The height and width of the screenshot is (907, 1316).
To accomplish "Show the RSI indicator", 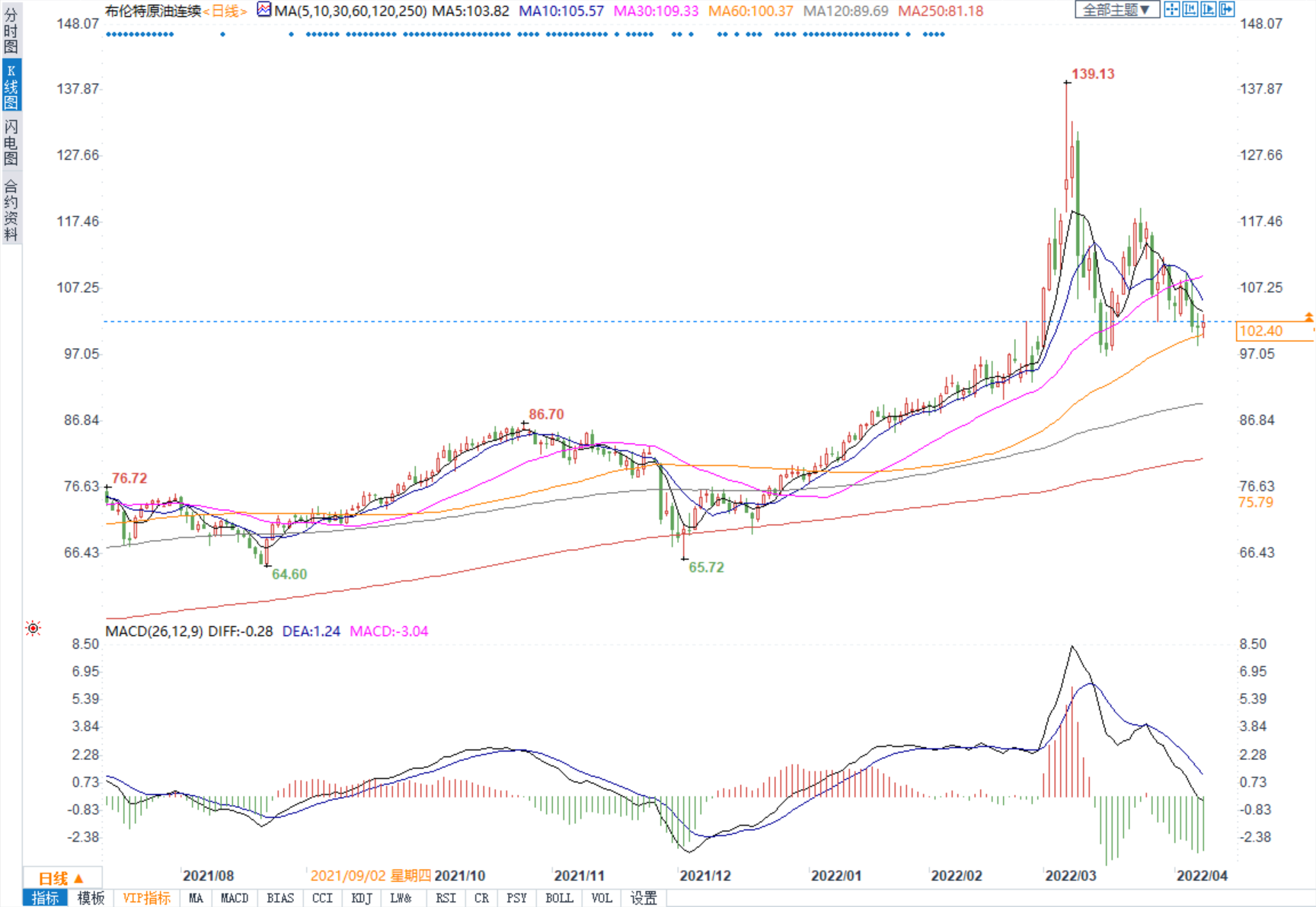I will click(x=446, y=899).
